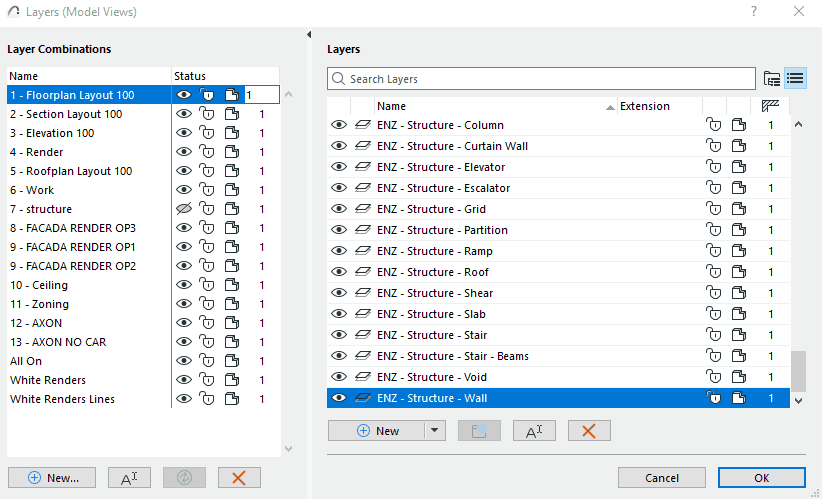Click wireframe status icon for 10 - Ceiling

click(232, 285)
